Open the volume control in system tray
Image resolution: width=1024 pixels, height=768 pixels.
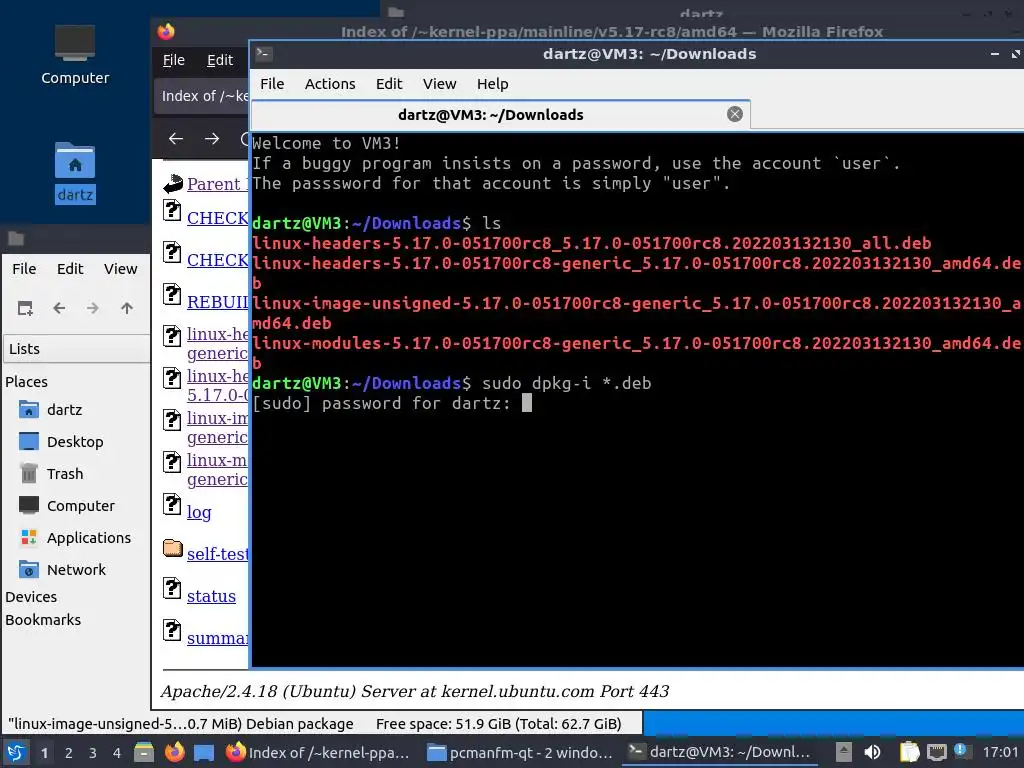872,752
